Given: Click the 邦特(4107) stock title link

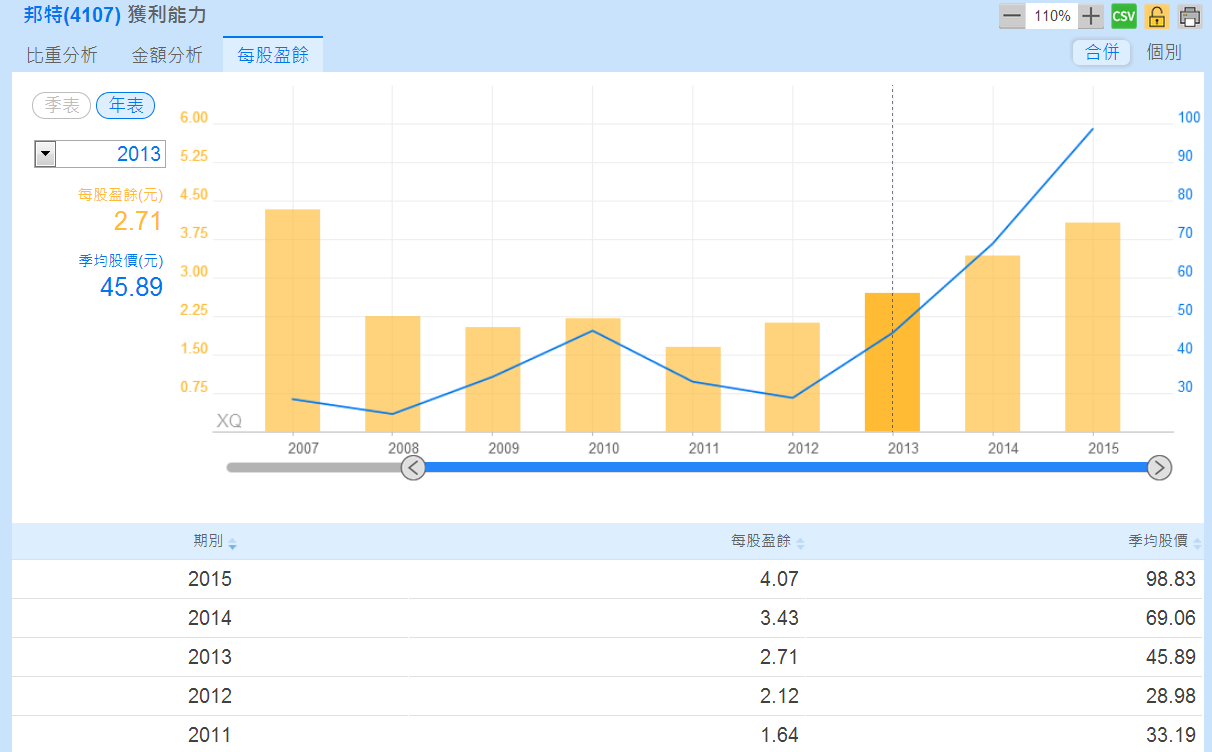Looking at the screenshot, I should point(72,16).
